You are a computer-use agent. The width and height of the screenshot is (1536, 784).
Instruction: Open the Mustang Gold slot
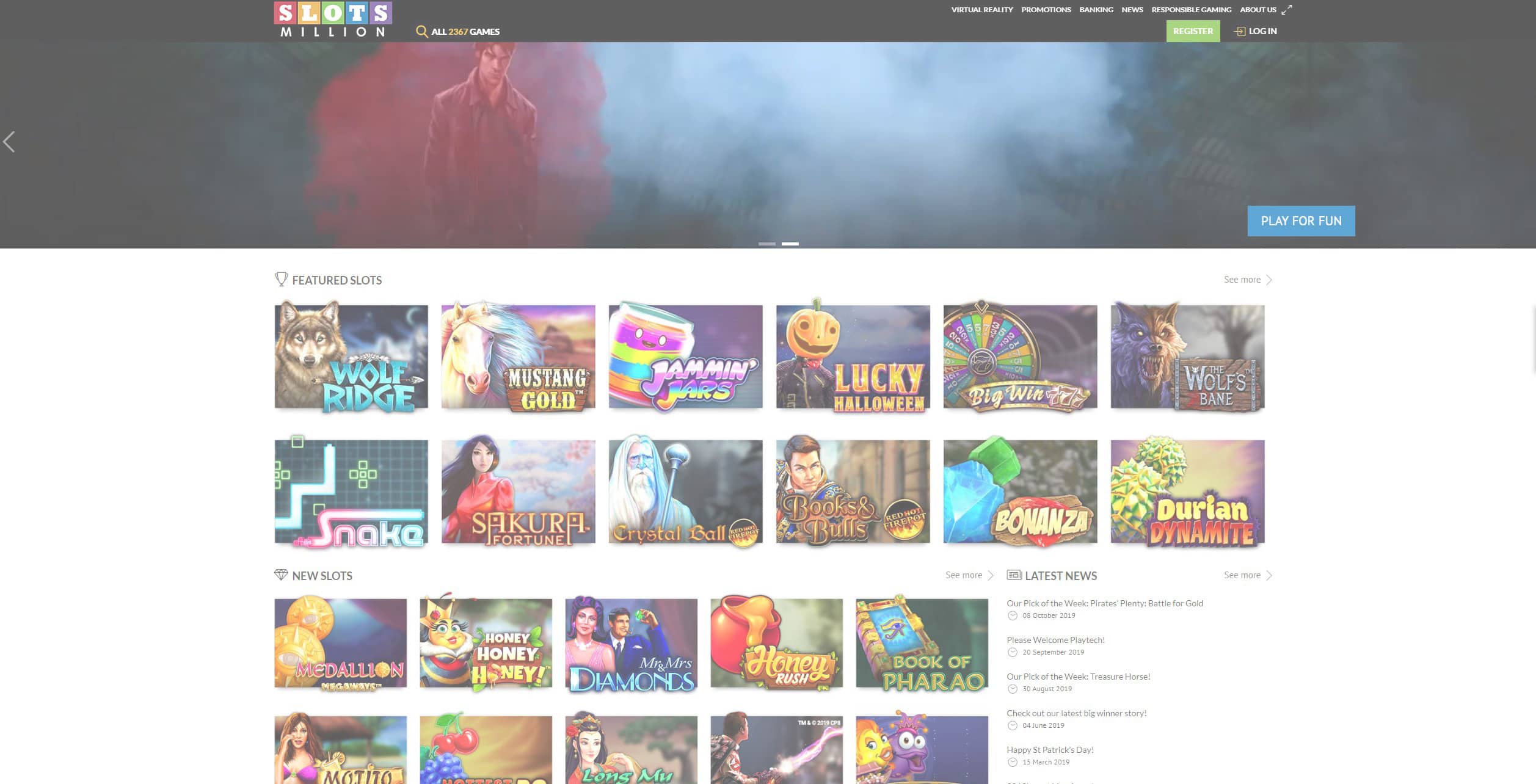(519, 357)
